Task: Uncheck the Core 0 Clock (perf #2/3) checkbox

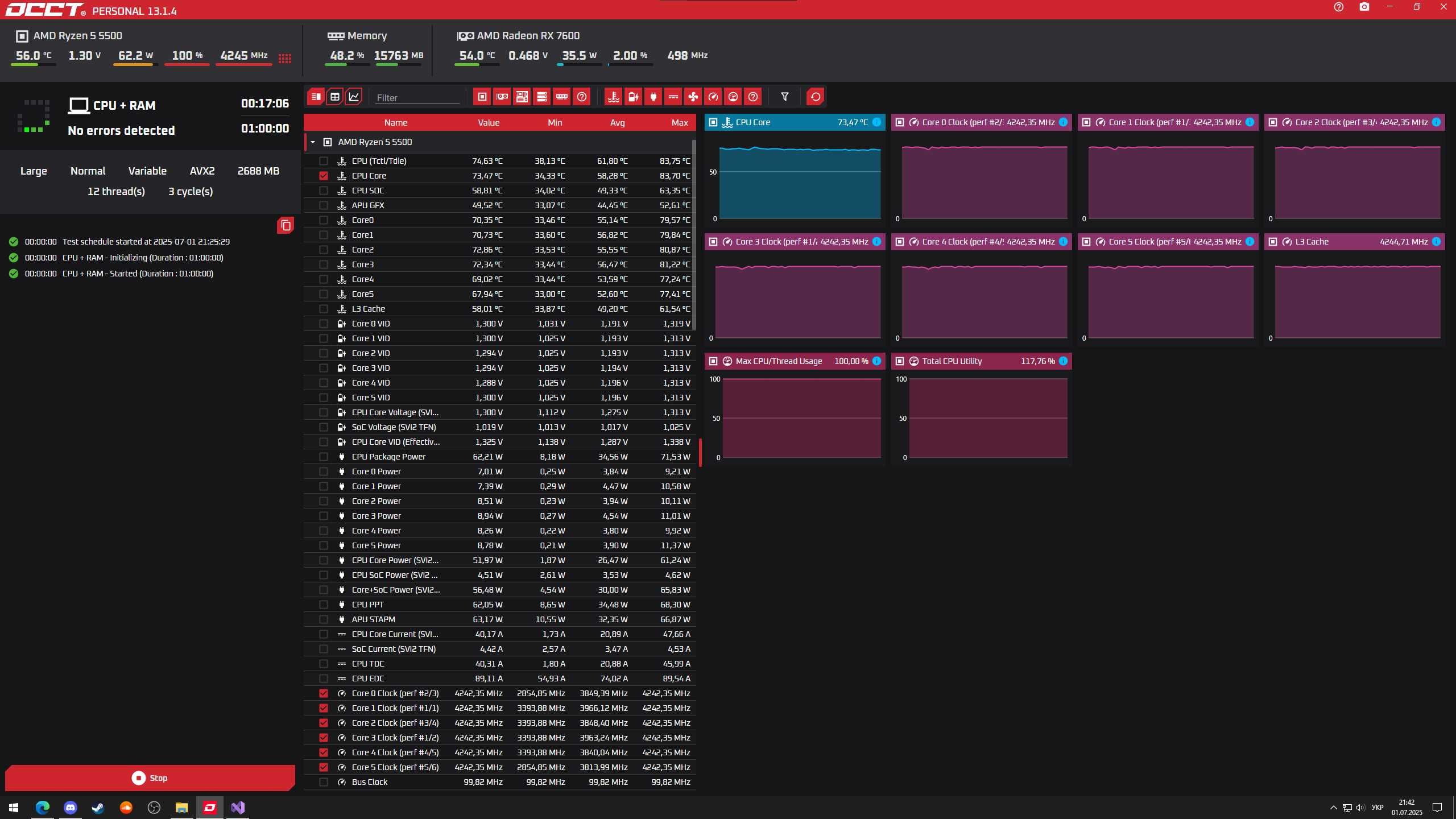Action: tap(324, 693)
